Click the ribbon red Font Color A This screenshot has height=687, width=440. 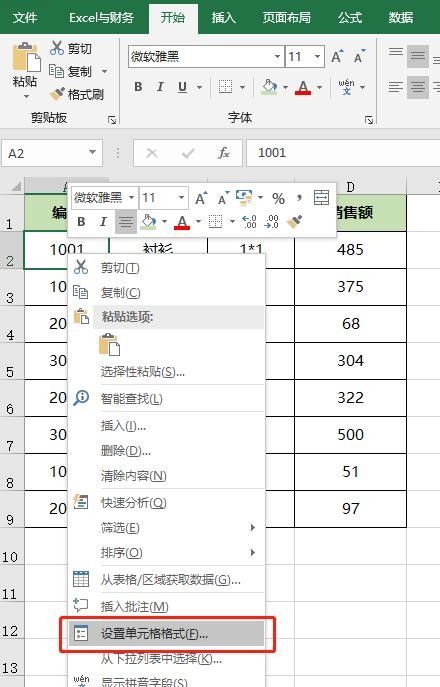303,87
